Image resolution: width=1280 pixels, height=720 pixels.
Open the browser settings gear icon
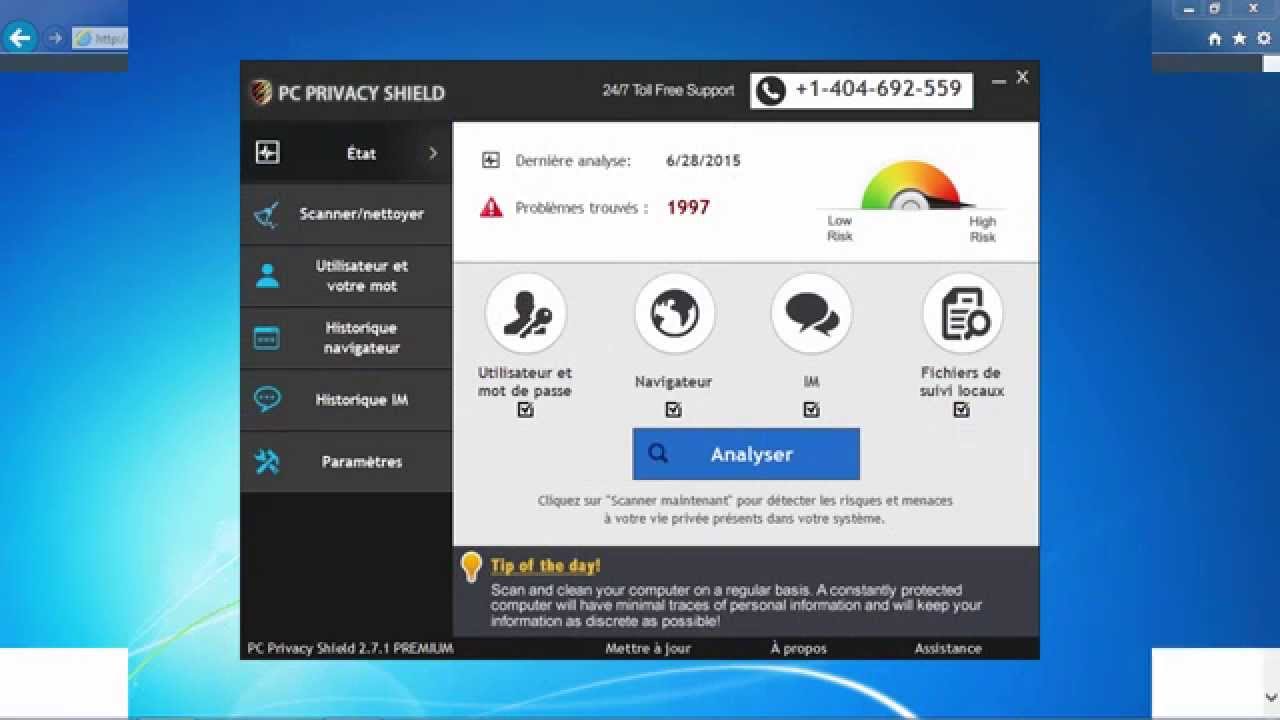click(x=1264, y=39)
